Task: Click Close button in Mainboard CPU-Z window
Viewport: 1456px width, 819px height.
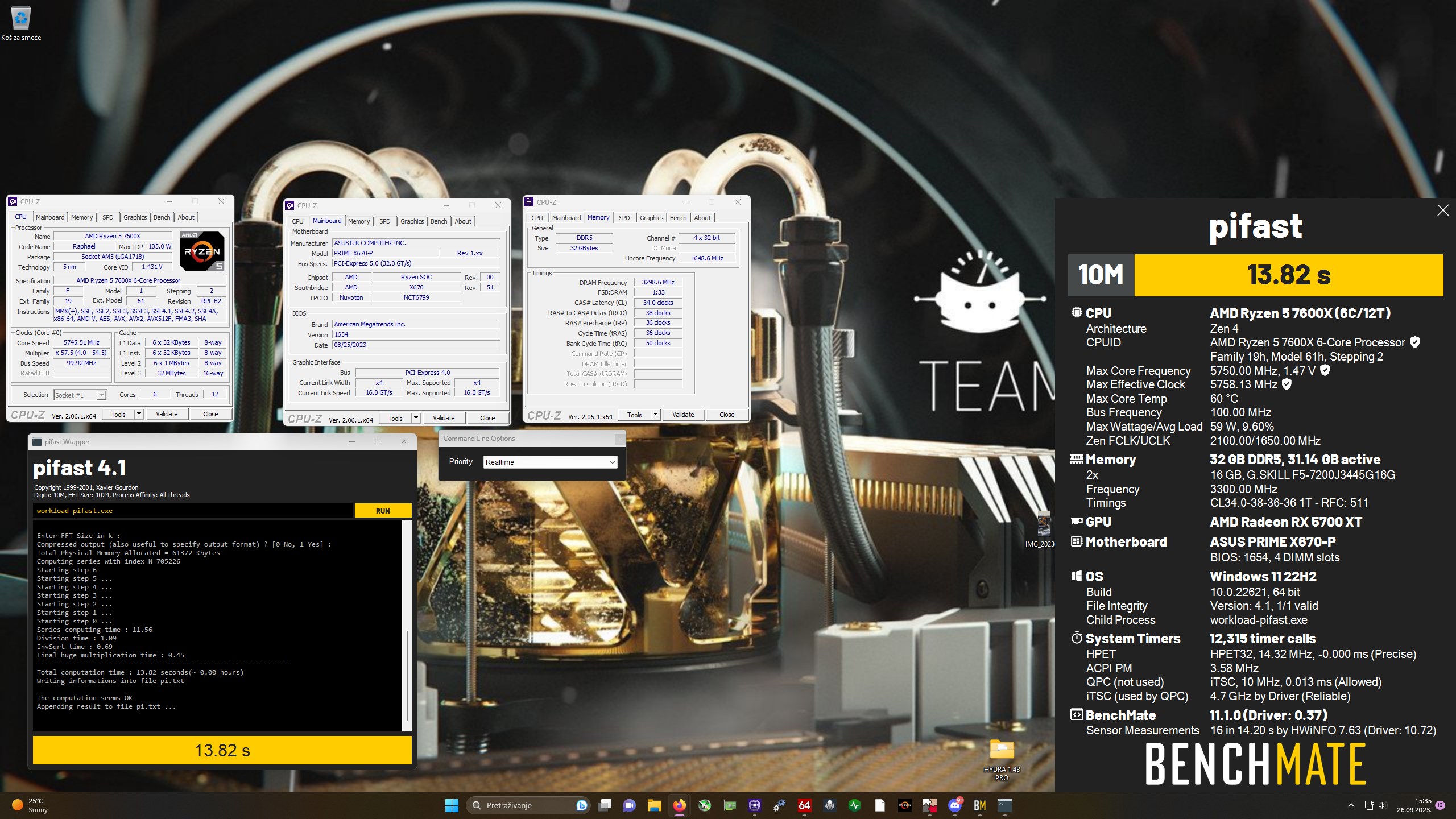Action: [x=487, y=418]
